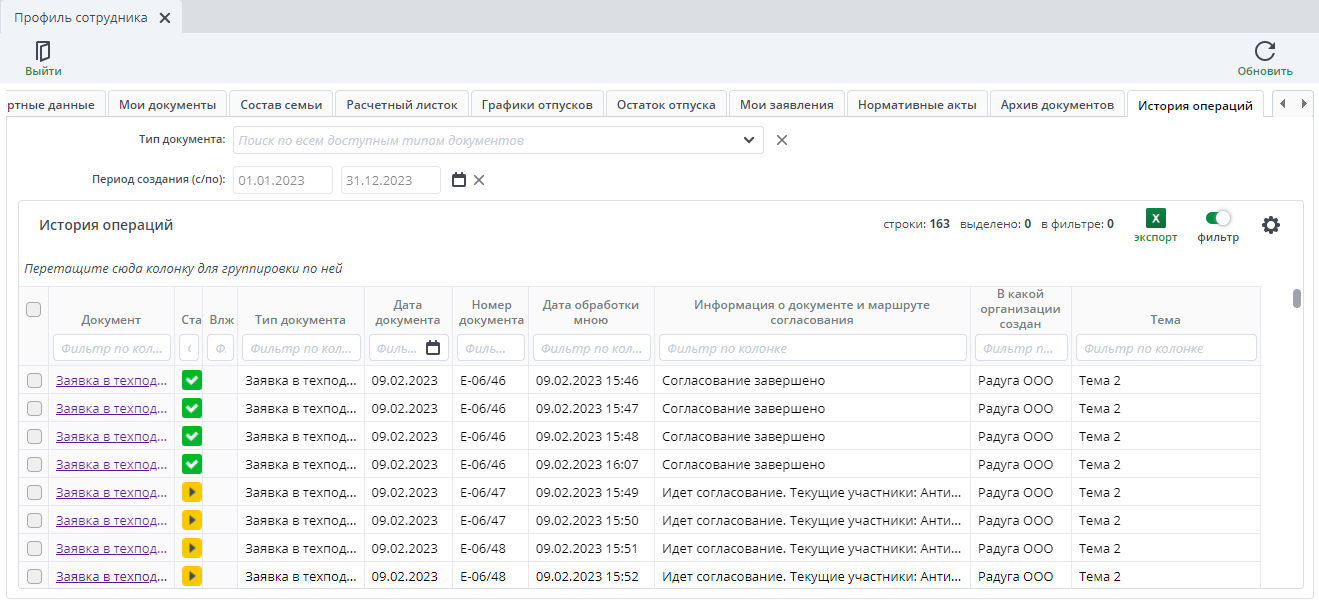Open document link in 15:49 row

click(111, 492)
